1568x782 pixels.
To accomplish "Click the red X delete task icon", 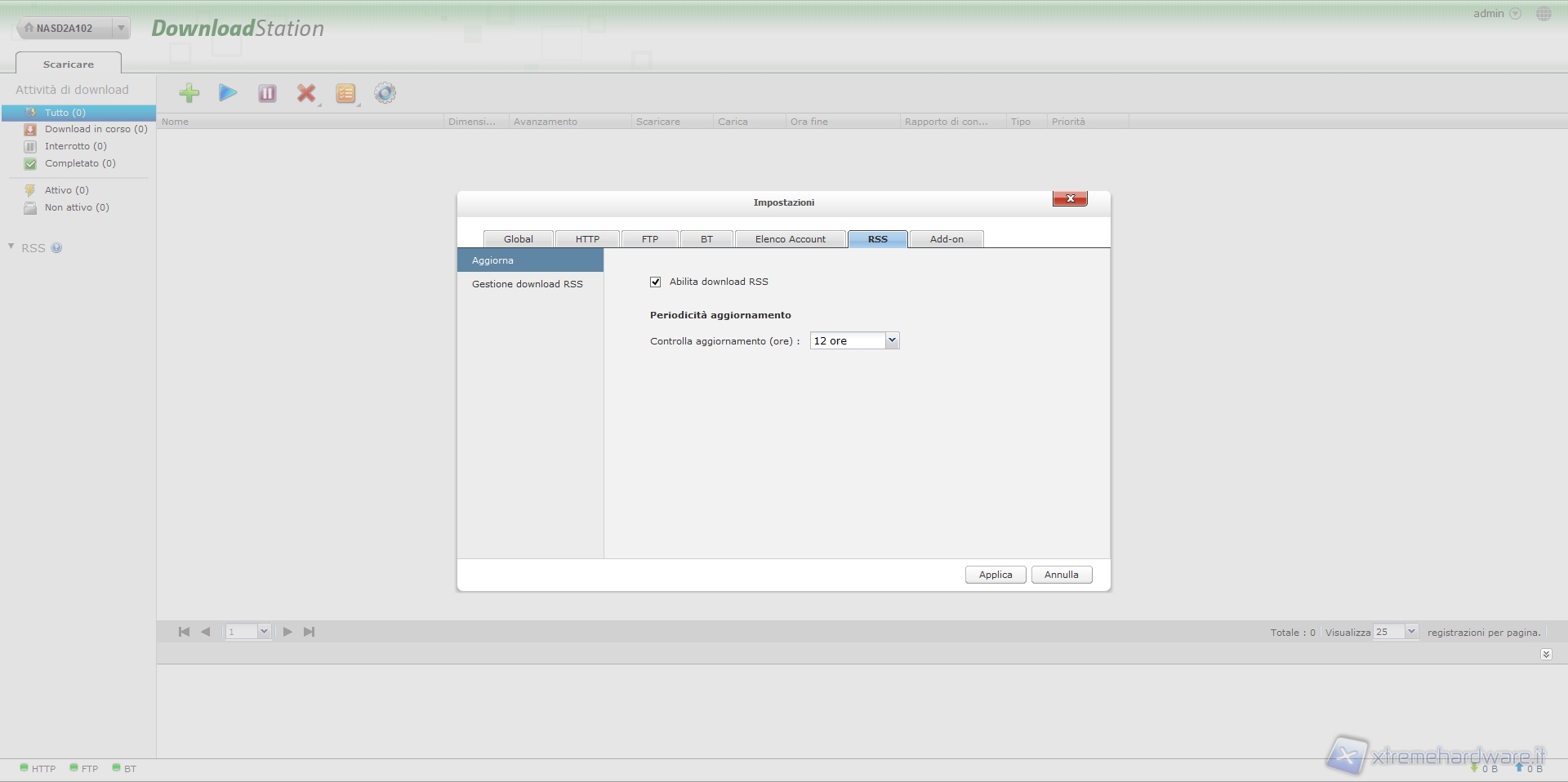I will pyautogui.click(x=306, y=93).
